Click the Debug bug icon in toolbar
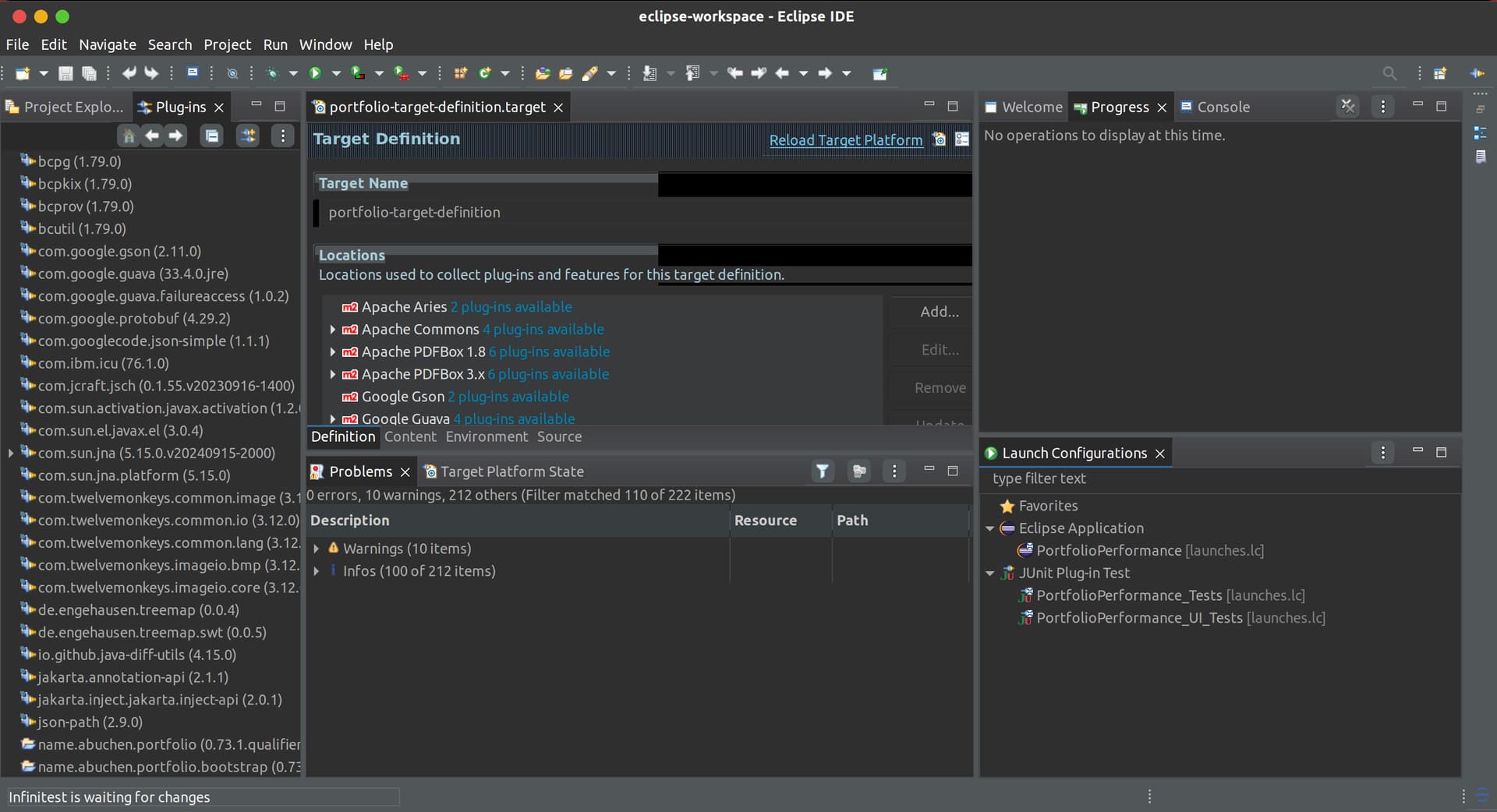Image resolution: width=1497 pixels, height=812 pixels. pos(272,73)
